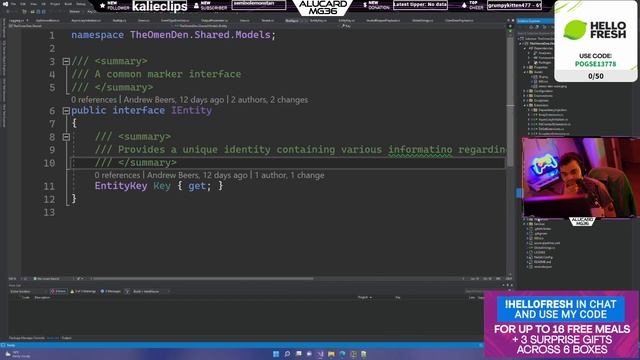Switch to the Package Manager Console tab

point(27,338)
